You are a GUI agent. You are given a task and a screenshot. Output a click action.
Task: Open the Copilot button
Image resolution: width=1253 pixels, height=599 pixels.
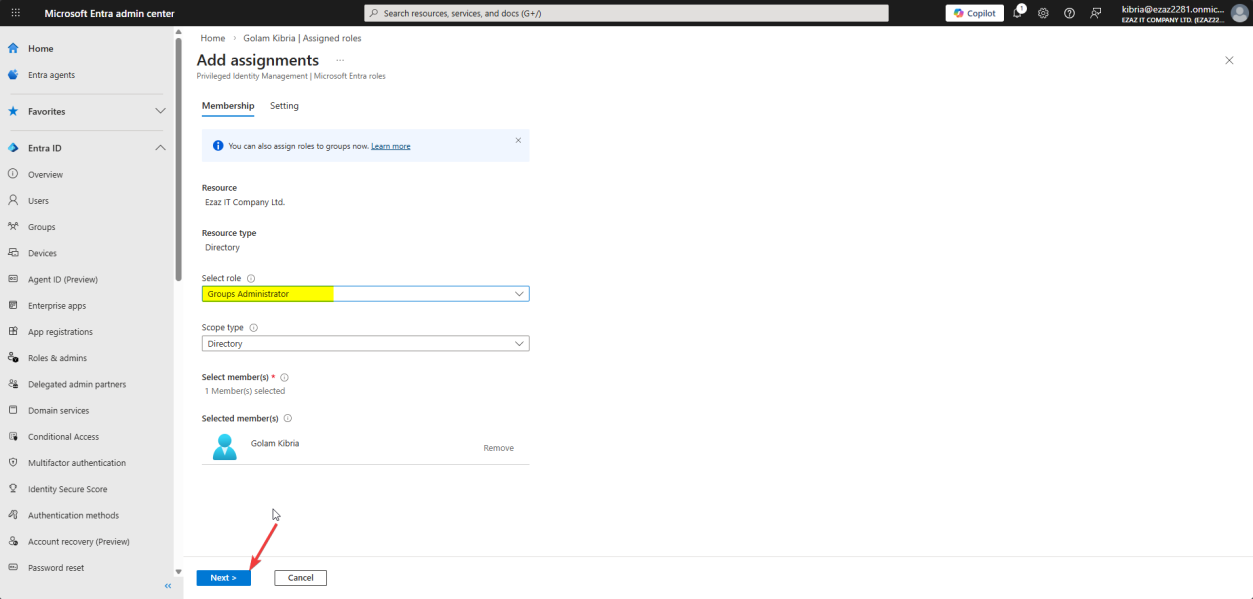tap(975, 13)
